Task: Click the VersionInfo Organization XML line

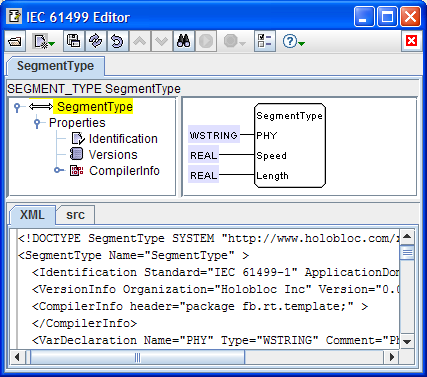Action: point(216,289)
